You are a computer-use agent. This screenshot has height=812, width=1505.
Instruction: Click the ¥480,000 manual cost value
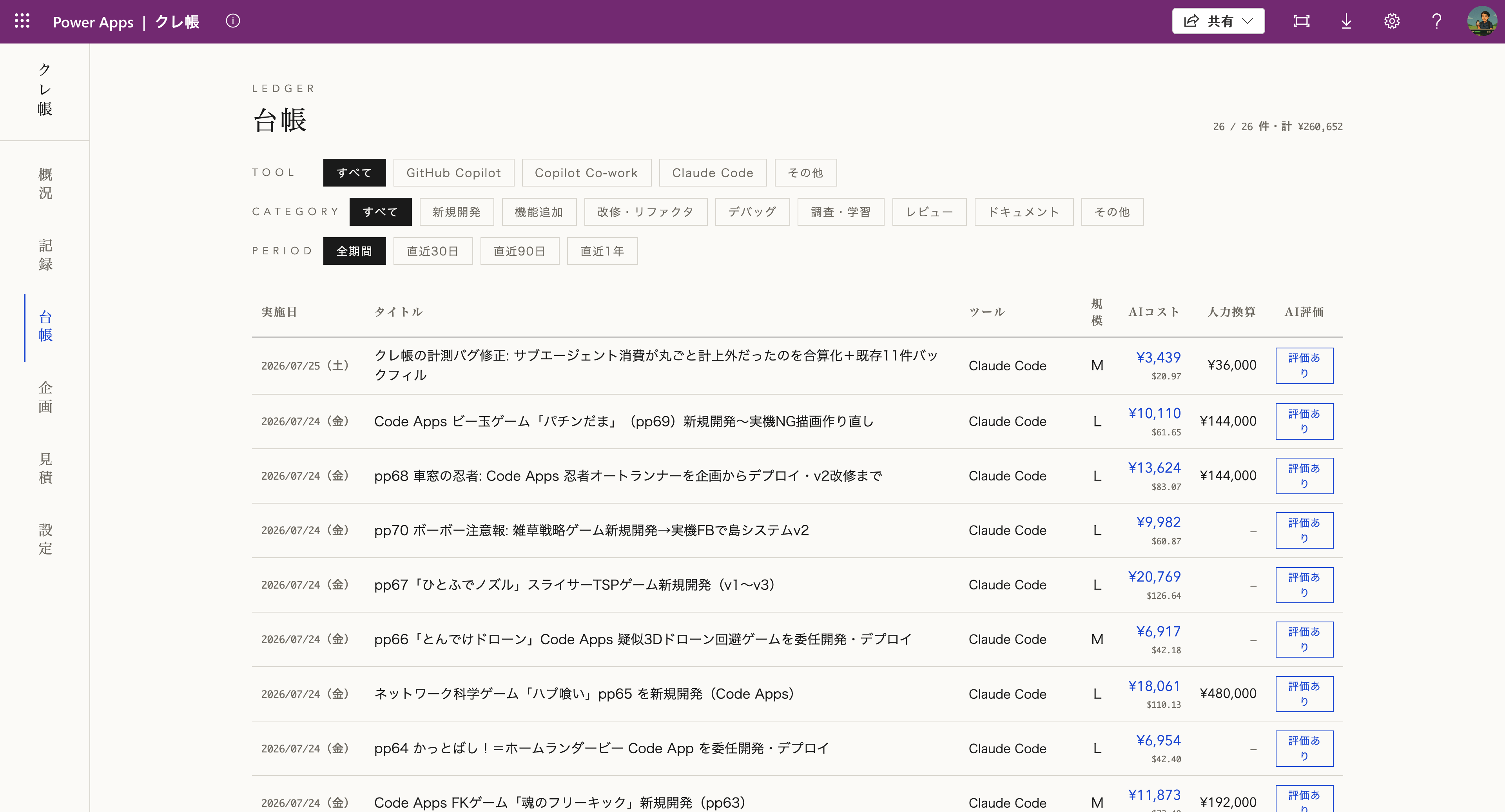(1228, 693)
